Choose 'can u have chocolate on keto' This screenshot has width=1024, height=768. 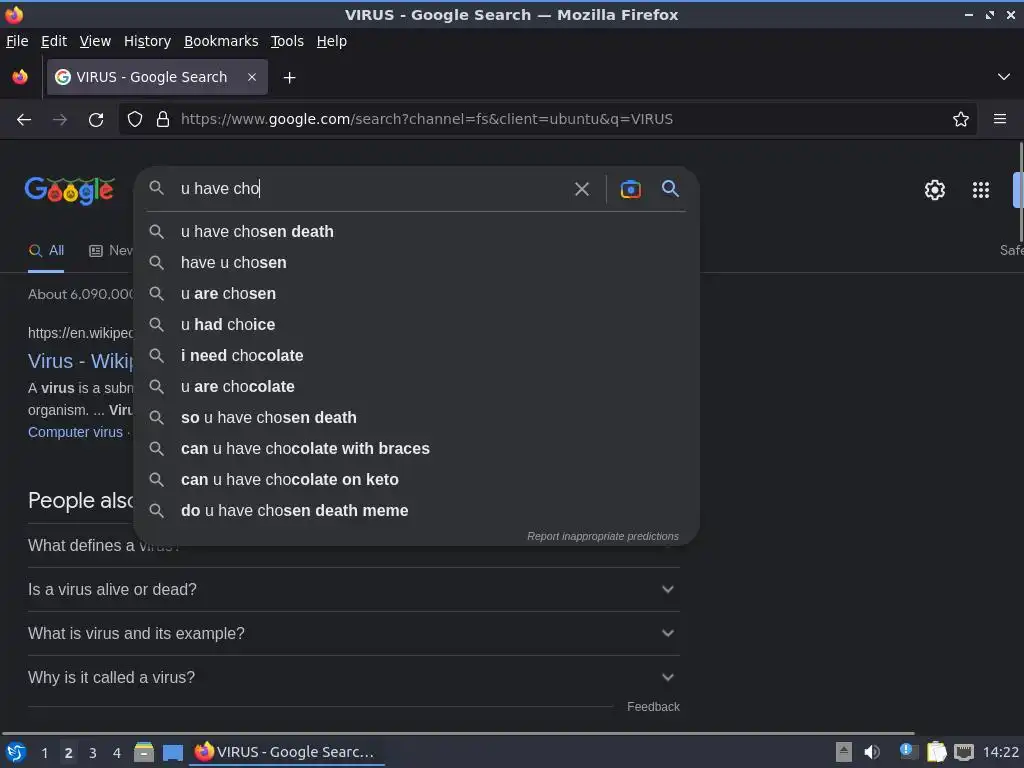(x=417, y=480)
